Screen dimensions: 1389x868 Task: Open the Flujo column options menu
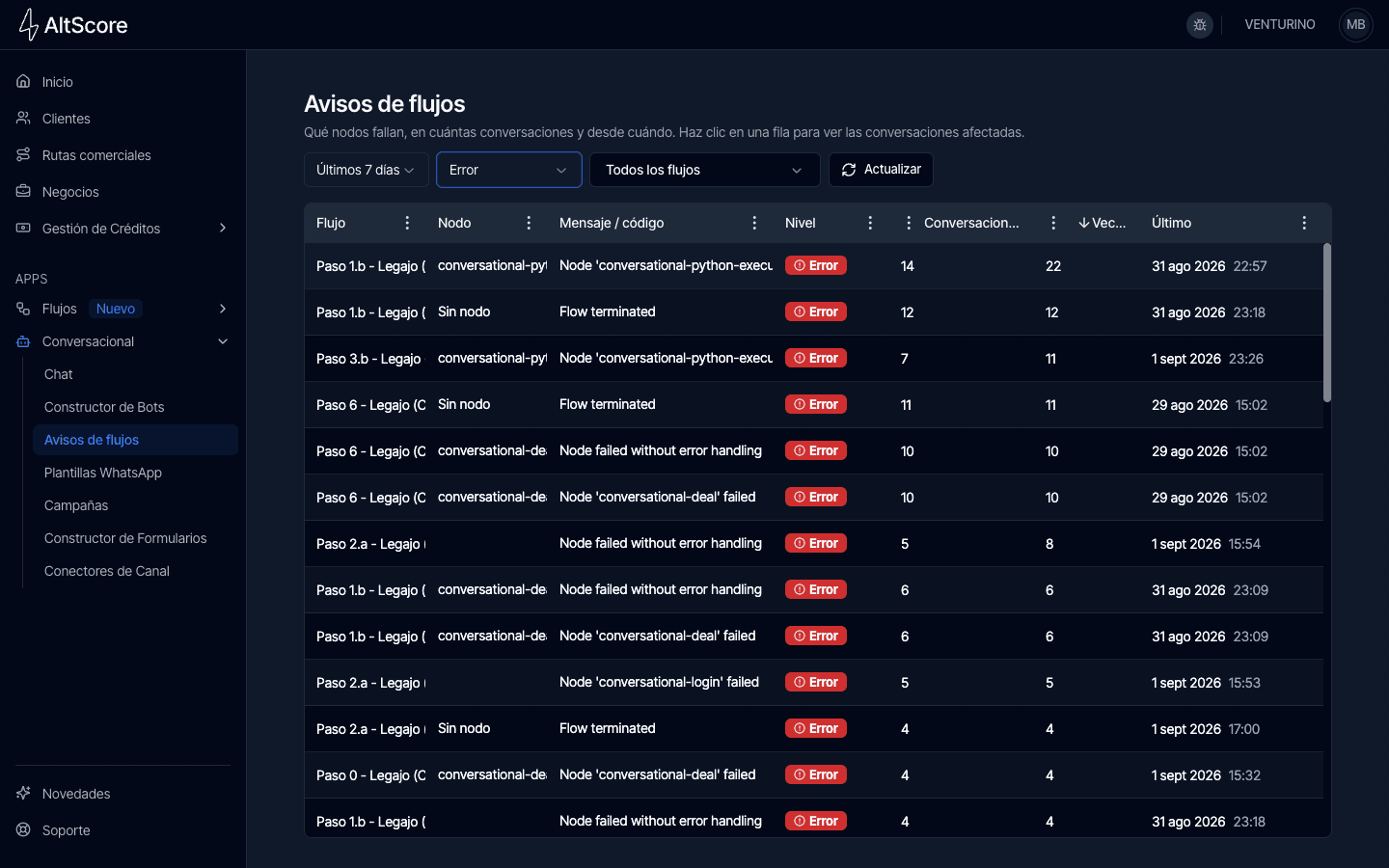(407, 223)
